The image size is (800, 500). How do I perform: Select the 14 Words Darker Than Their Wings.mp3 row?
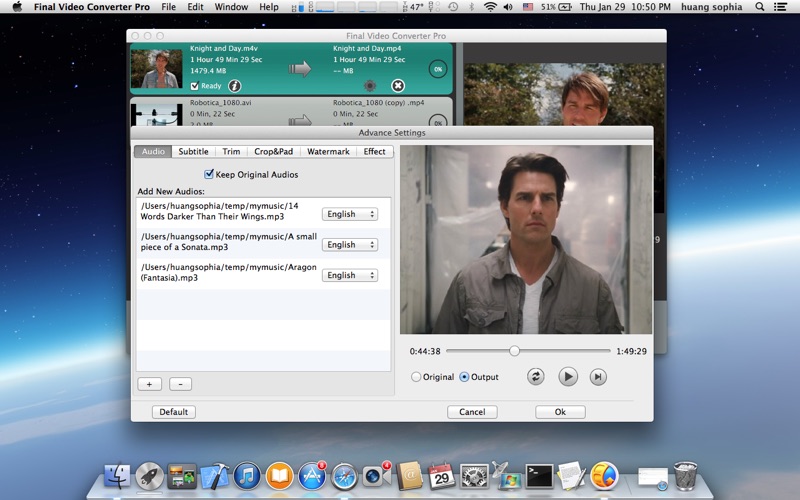pyautogui.click(x=263, y=213)
